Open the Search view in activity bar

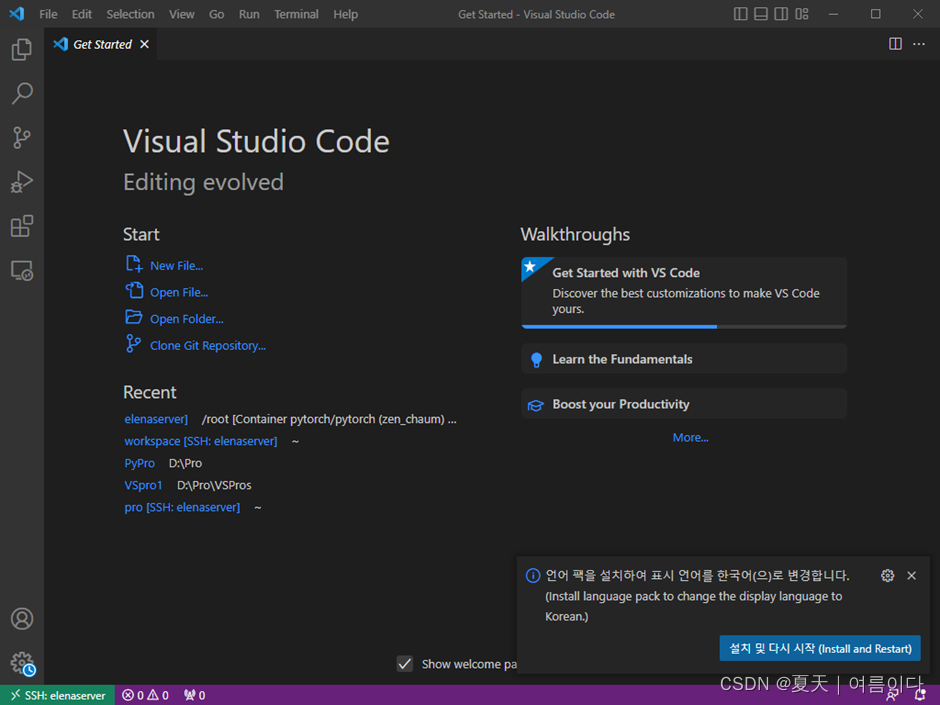[22, 94]
